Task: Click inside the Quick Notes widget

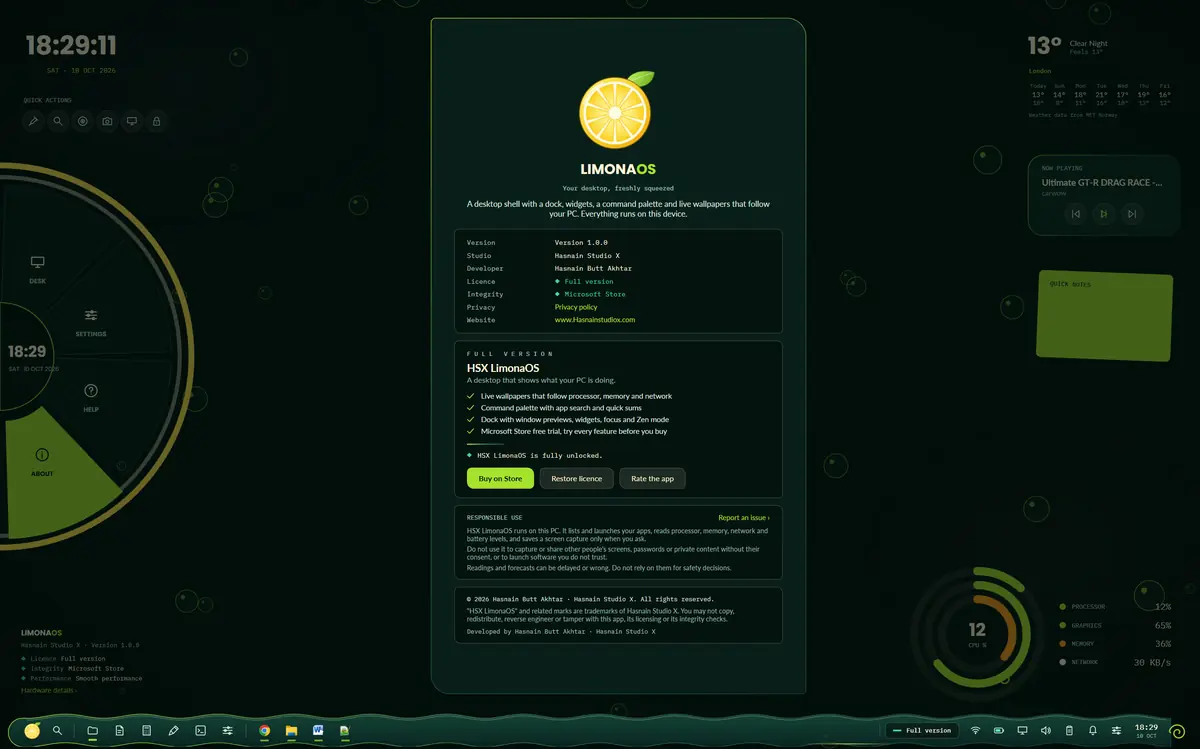Action: point(1104,316)
